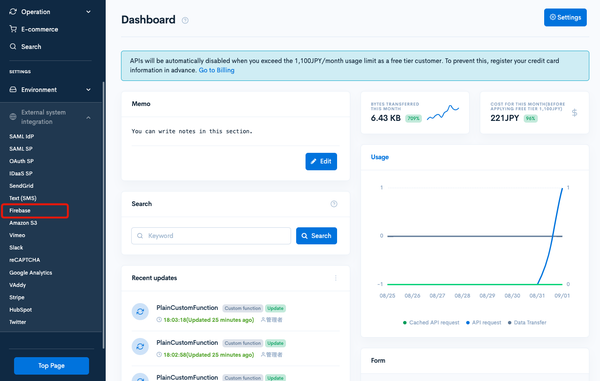Toggle API request legend item
The height and width of the screenshot is (381, 600).
click(x=483, y=322)
